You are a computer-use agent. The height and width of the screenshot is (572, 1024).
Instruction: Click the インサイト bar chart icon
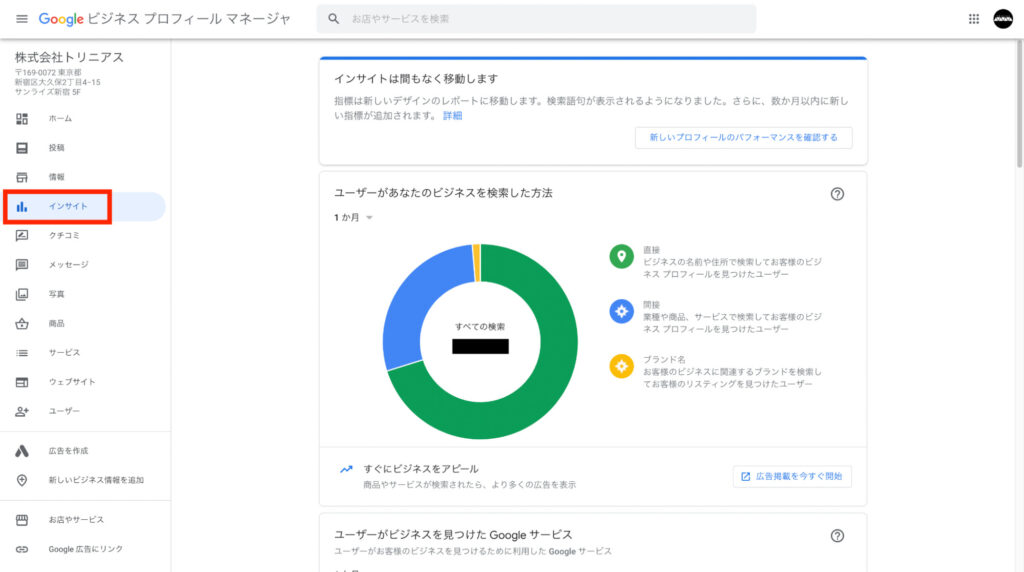[22, 206]
